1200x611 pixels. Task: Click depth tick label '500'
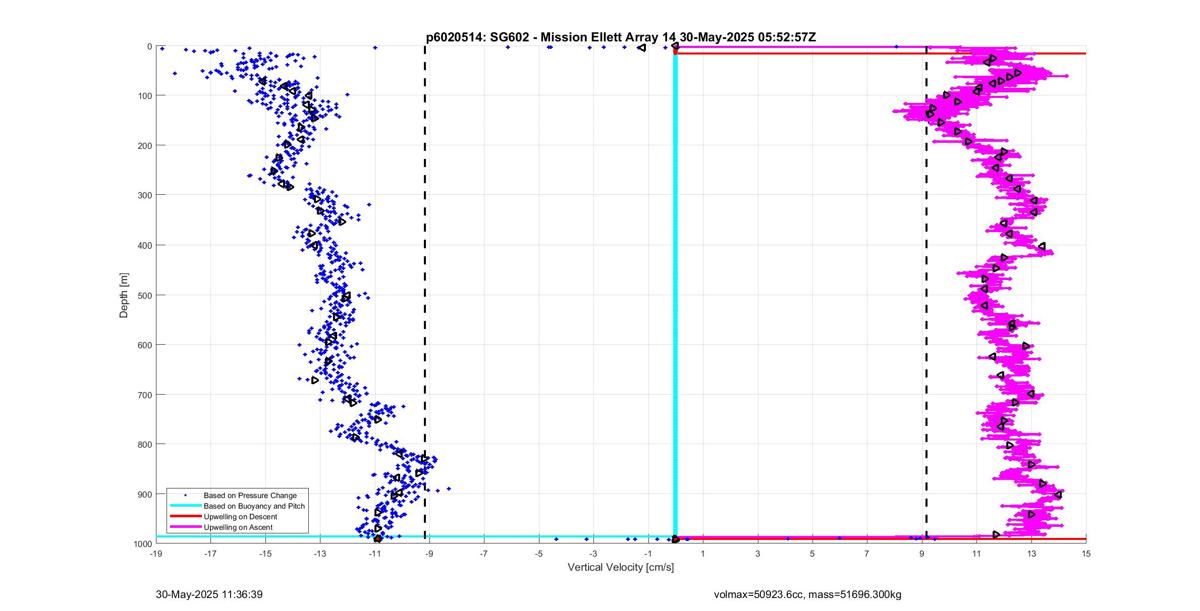point(144,295)
